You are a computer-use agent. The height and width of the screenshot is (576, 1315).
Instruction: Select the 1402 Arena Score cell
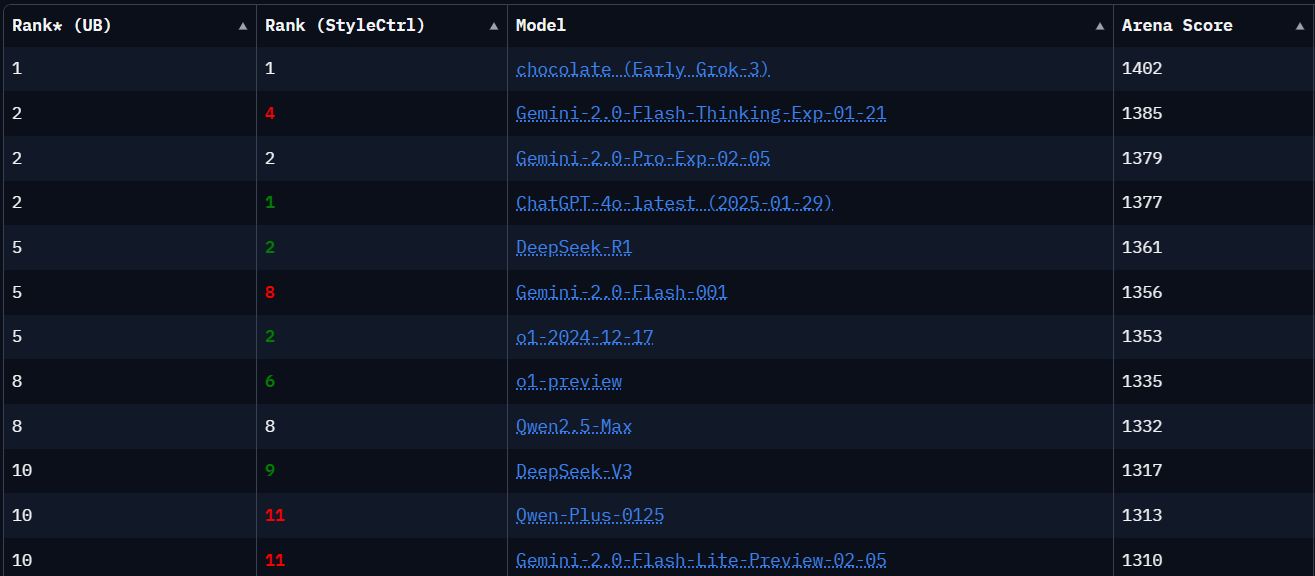point(1142,69)
